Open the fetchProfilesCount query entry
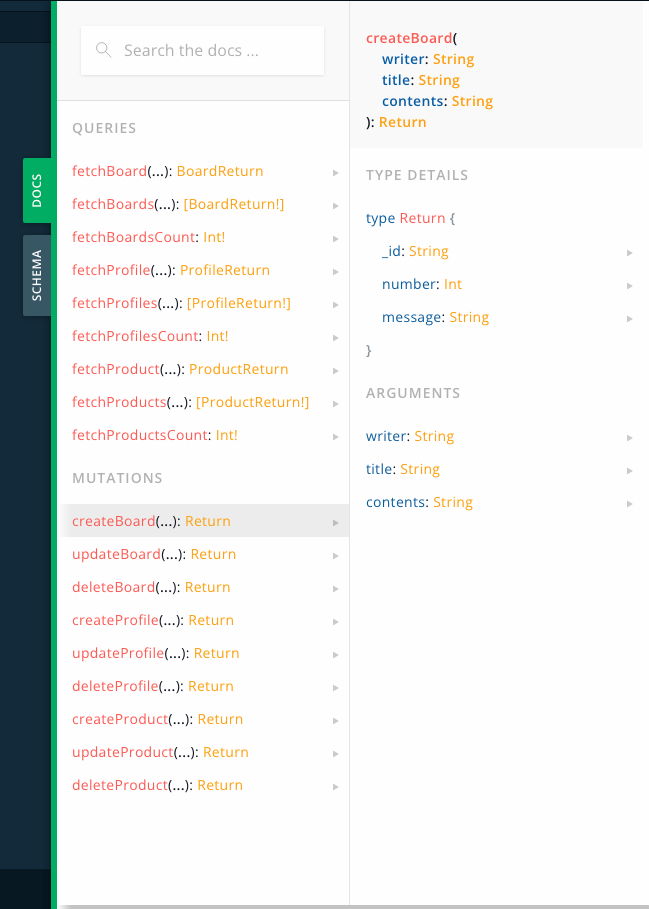 (x=205, y=337)
